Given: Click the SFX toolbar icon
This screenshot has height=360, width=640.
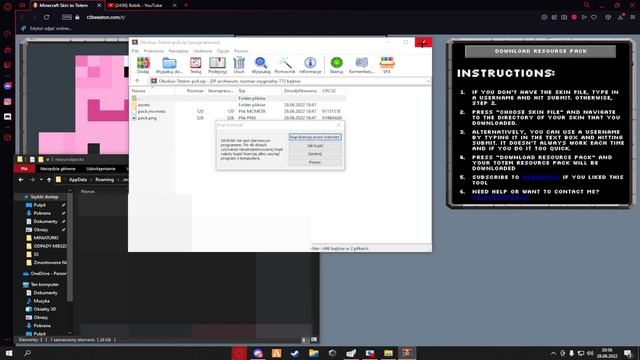Looking at the screenshot, I should coord(387,65).
